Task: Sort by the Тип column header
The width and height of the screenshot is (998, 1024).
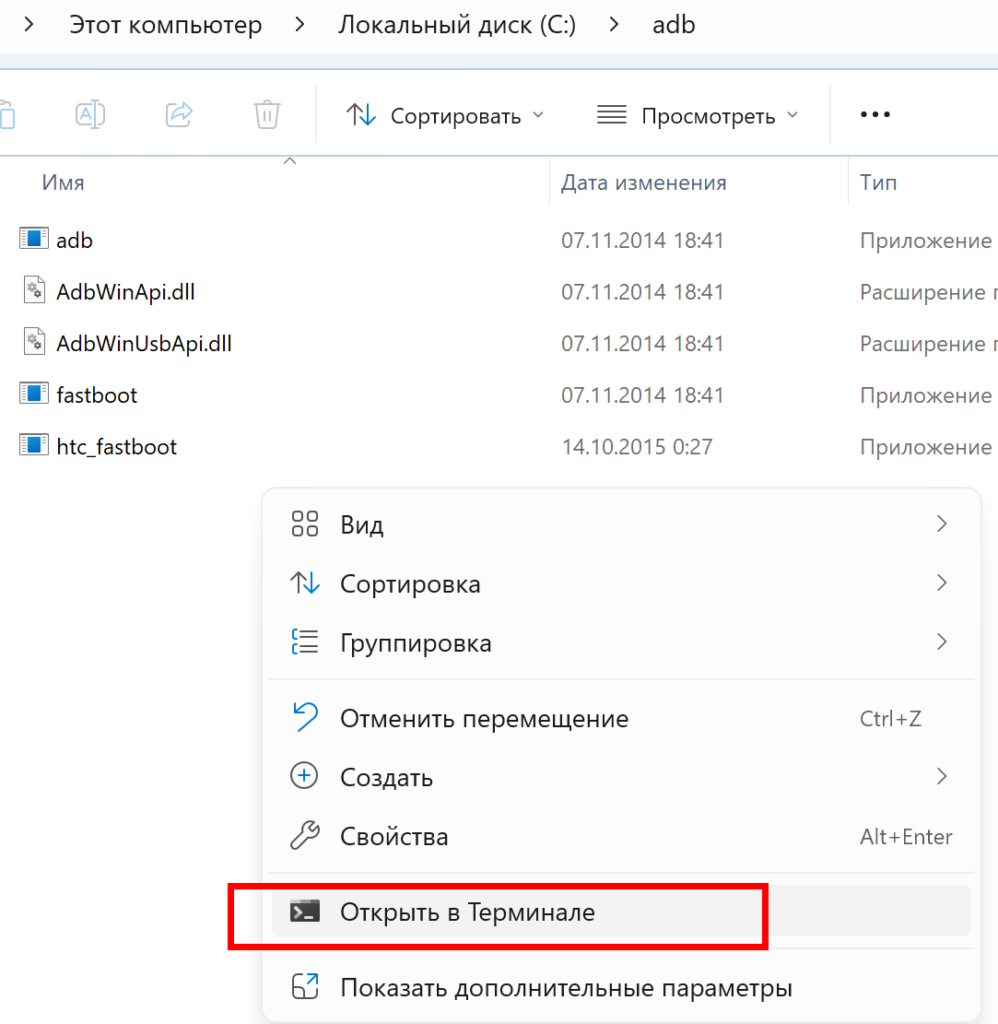Action: click(x=878, y=182)
